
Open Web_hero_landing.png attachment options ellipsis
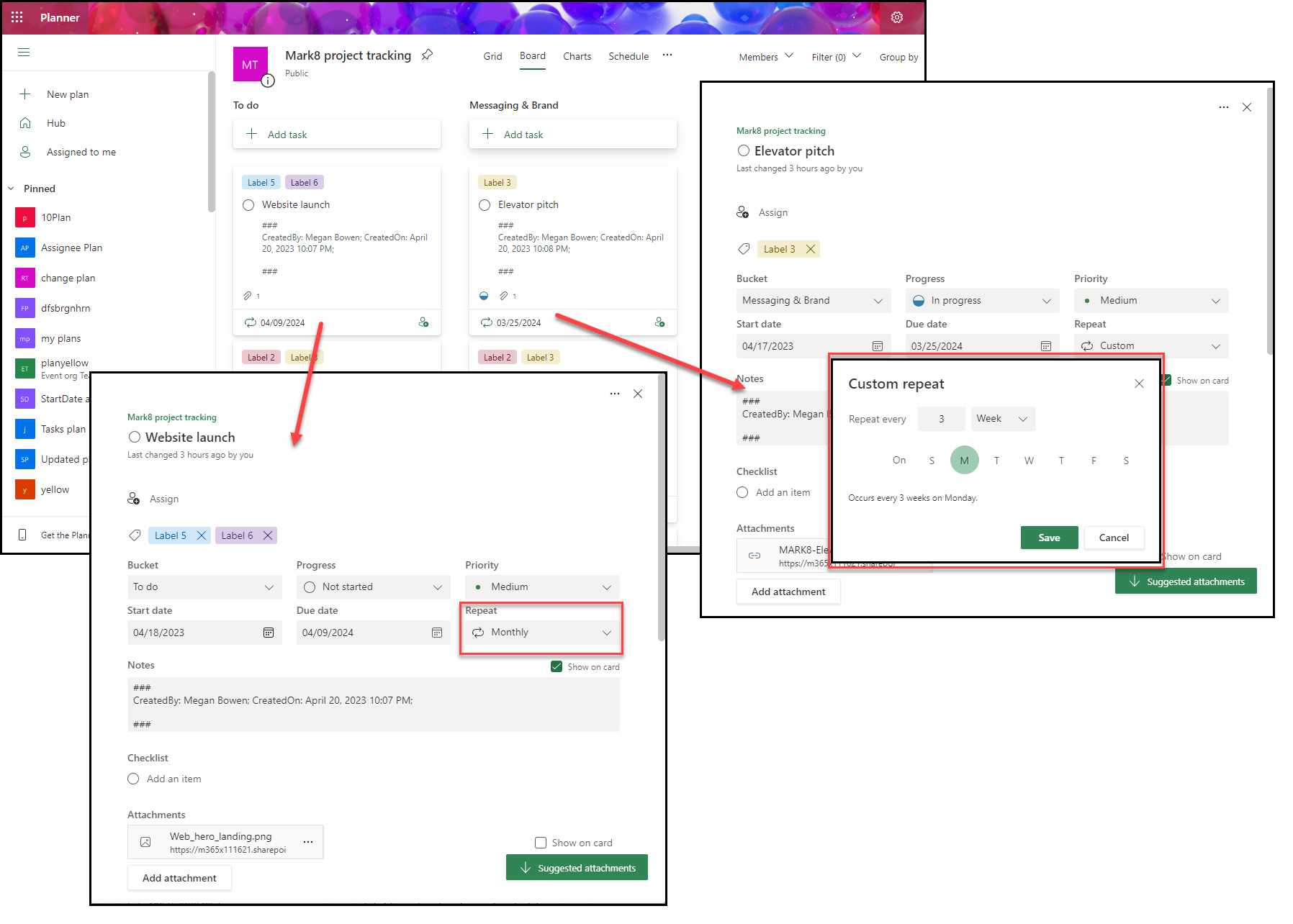pyautogui.click(x=308, y=842)
